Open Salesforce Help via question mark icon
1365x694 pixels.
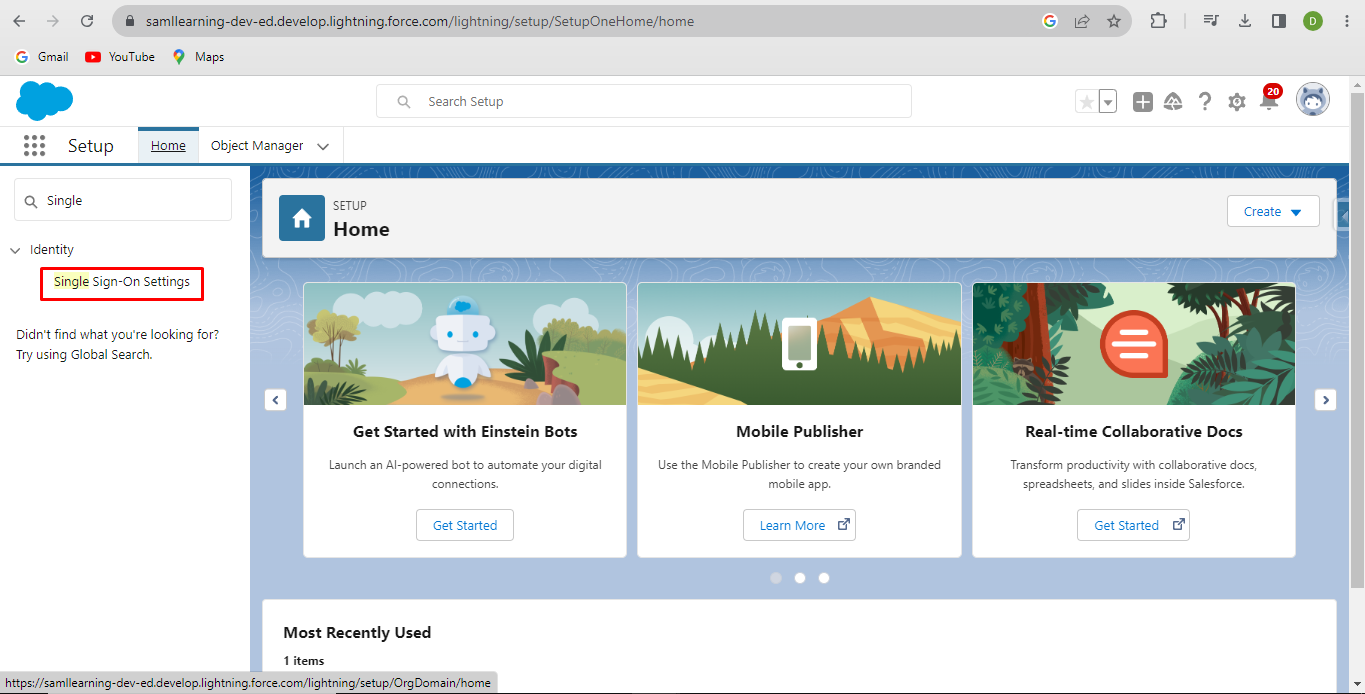click(x=1205, y=101)
